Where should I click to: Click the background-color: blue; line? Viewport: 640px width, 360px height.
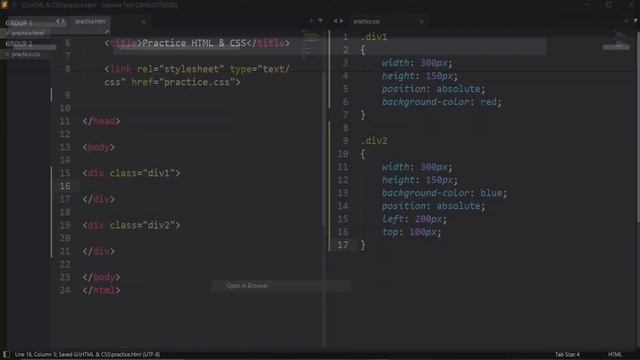click(444, 193)
